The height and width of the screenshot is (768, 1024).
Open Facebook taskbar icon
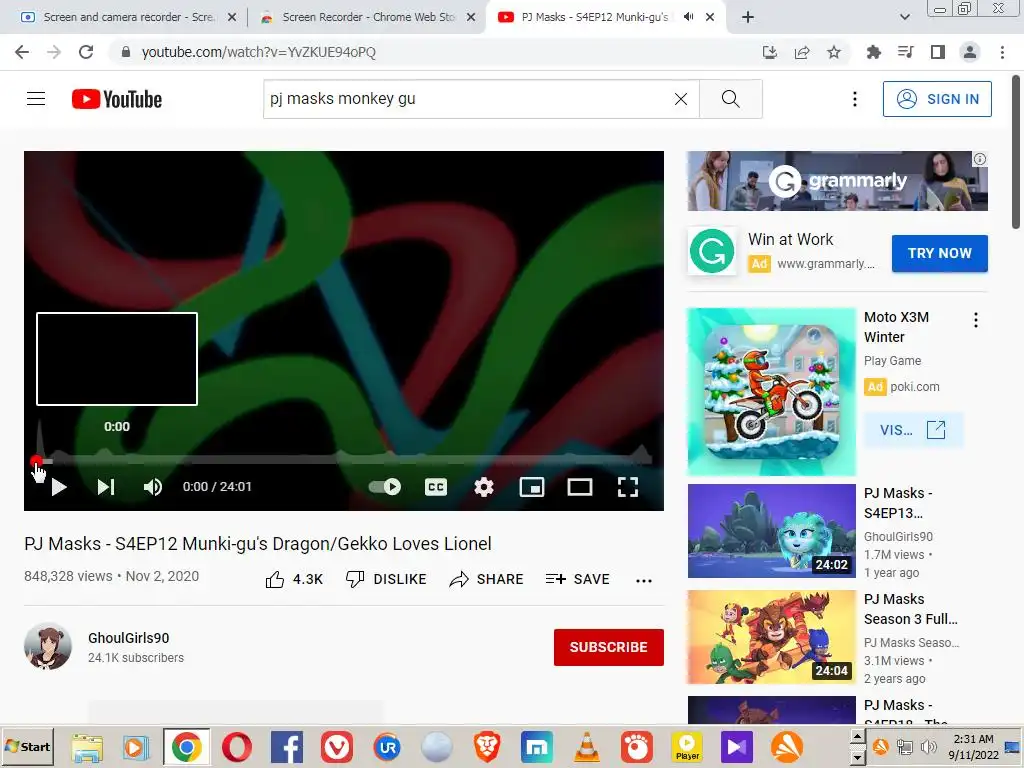[x=287, y=747]
